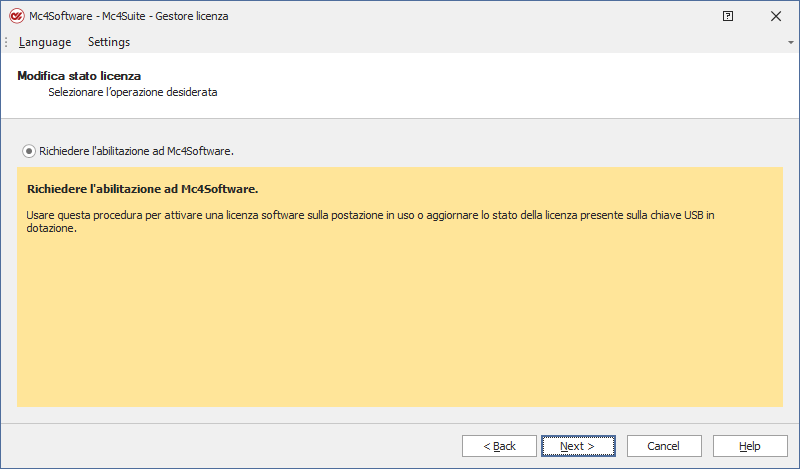This screenshot has height=469, width=800.
Task: Open the Language menu
Action: [45, 42]
